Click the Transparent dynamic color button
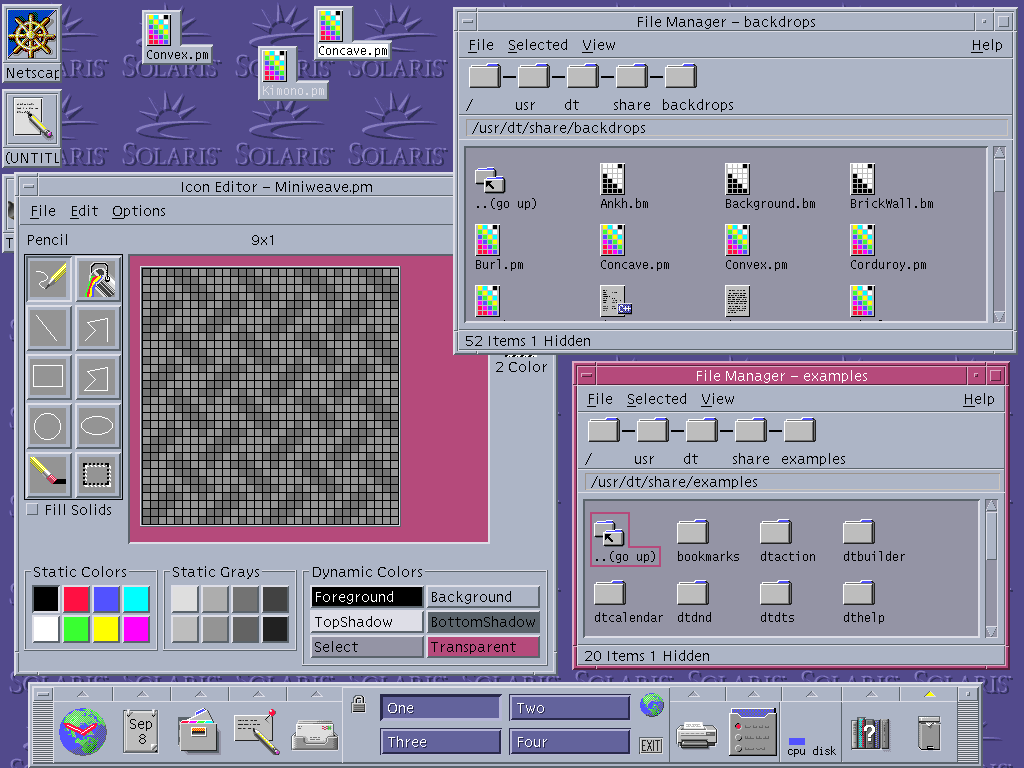 point(483,647)
